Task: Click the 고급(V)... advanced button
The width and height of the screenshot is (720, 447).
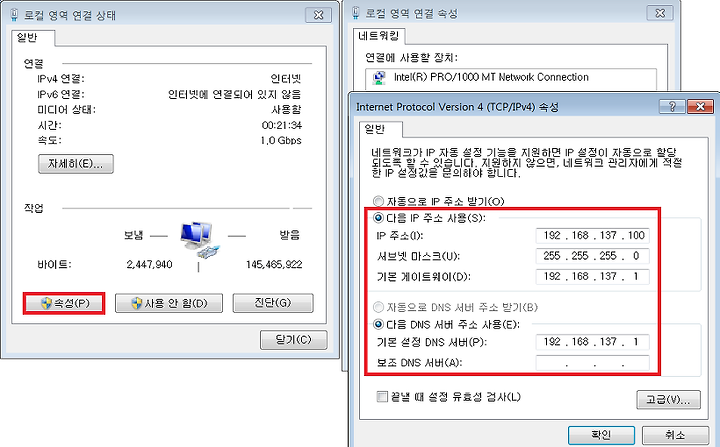Action: 668,400
